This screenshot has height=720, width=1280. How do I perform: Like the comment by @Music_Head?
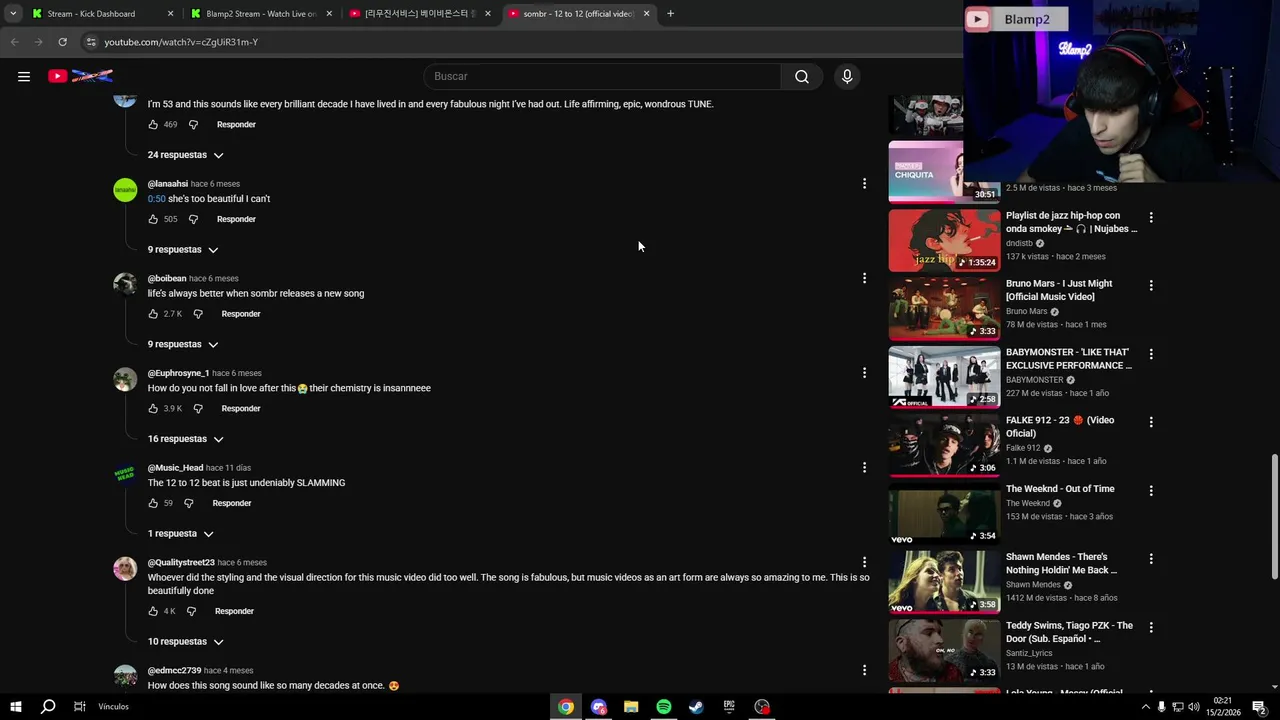(x=153, y=503)
